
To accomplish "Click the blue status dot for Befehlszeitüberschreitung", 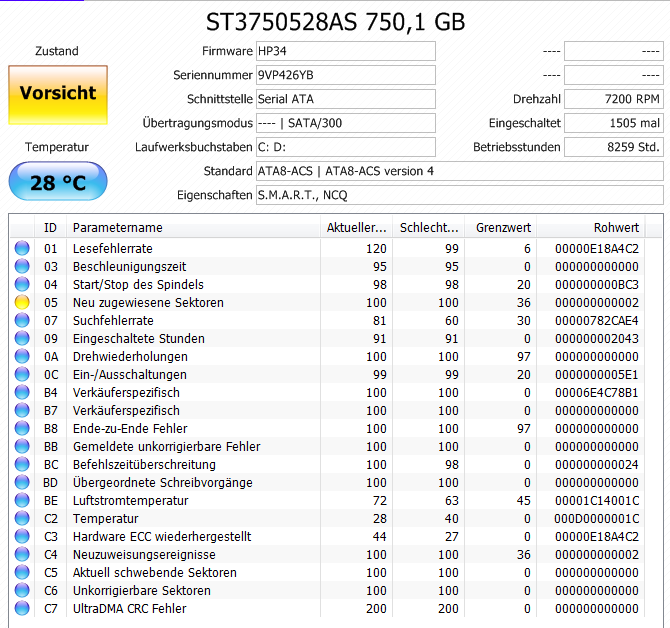I will (22, 464).
